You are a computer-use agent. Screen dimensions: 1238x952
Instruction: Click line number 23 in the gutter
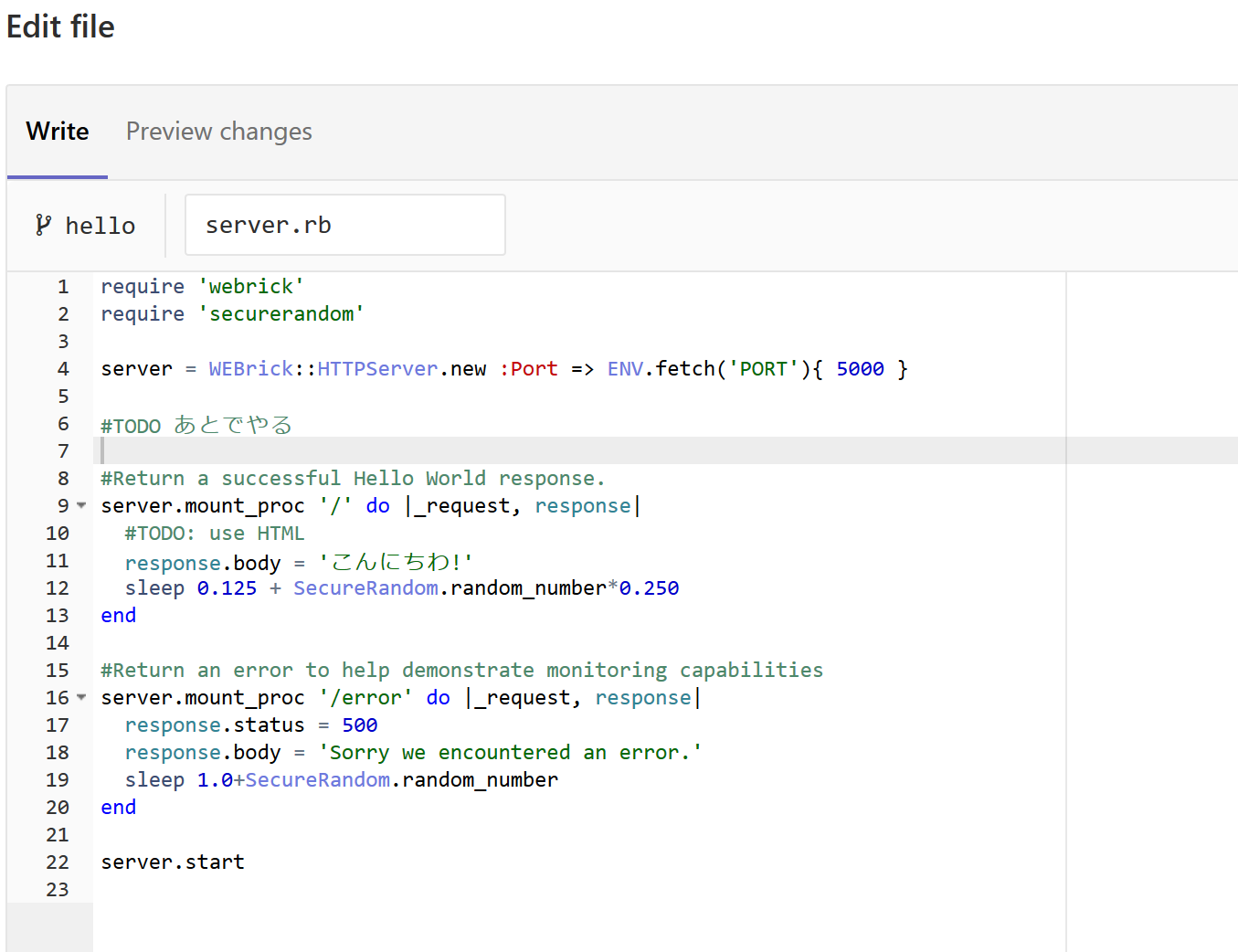tap(58, 889)
